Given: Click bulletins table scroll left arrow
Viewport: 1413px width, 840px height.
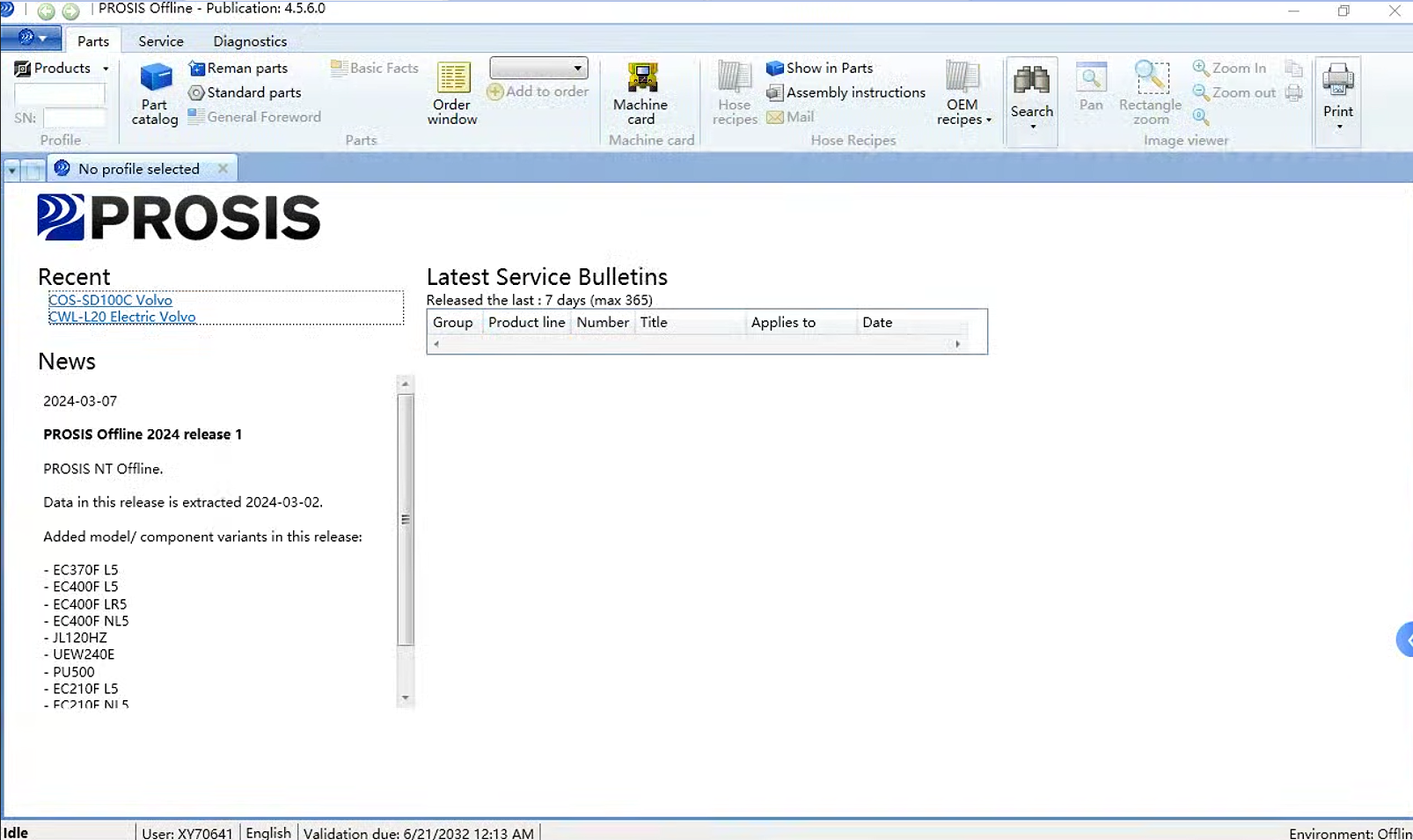Looking at the screenshot, I should click(436, 344).
